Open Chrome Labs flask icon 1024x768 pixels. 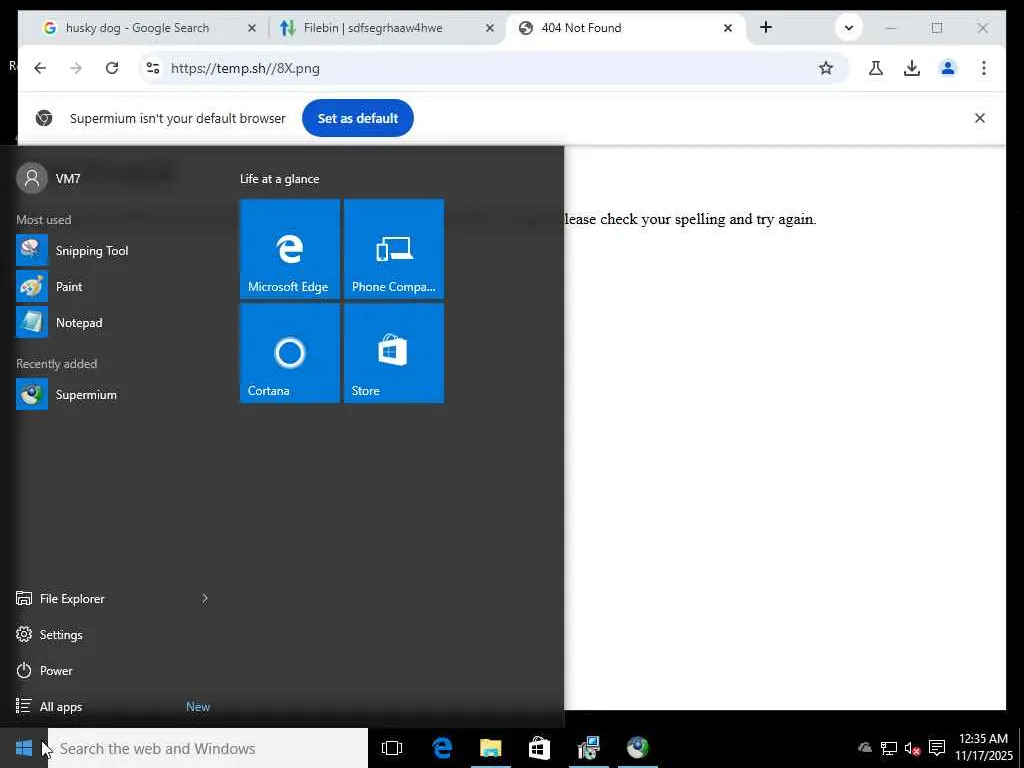(876, 68)
